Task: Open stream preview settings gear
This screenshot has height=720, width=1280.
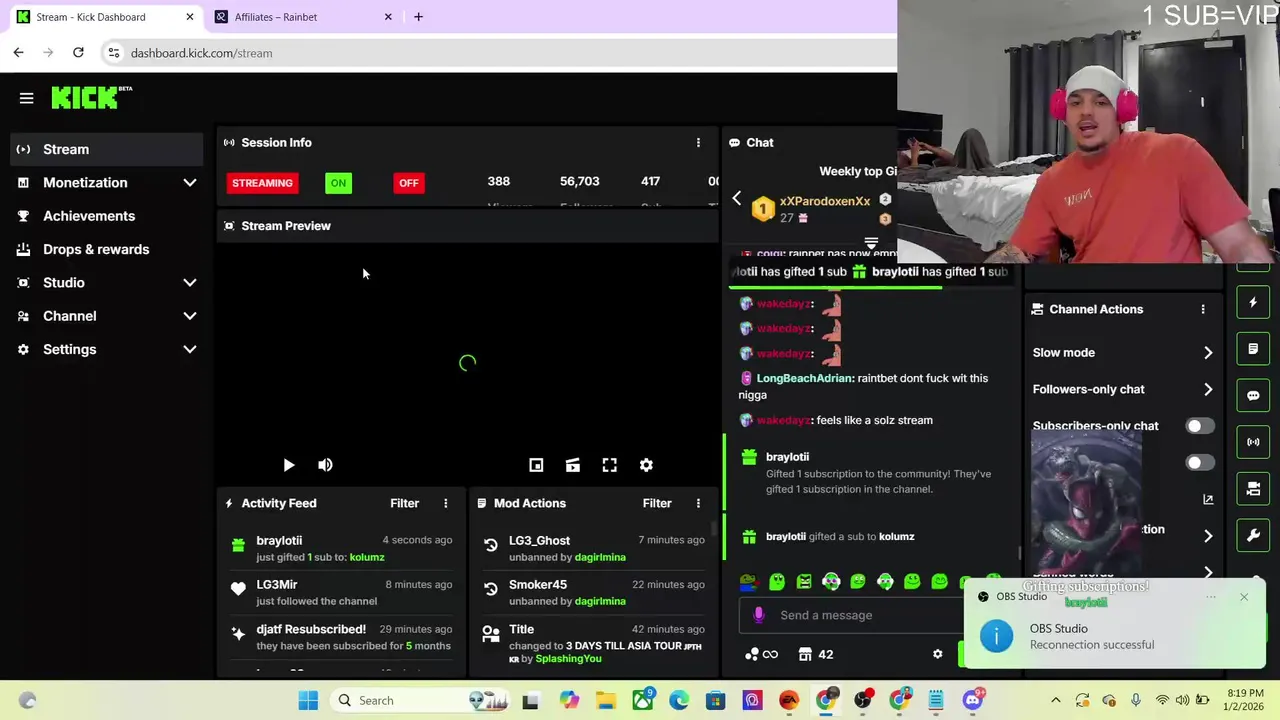Action: 646,465
